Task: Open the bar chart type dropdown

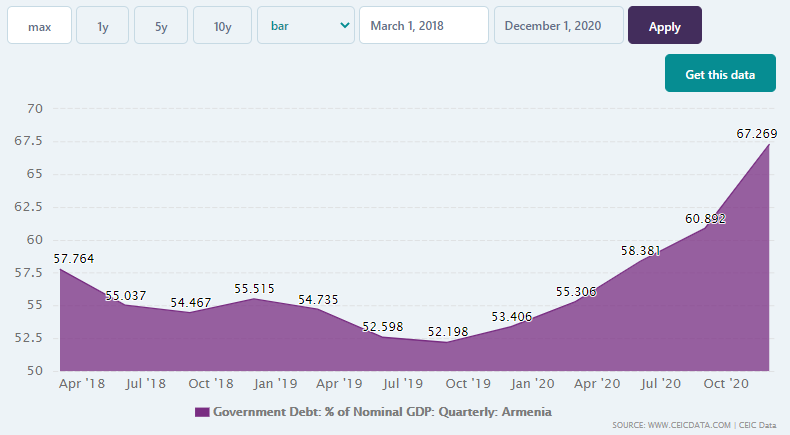Action: (306, 25)
